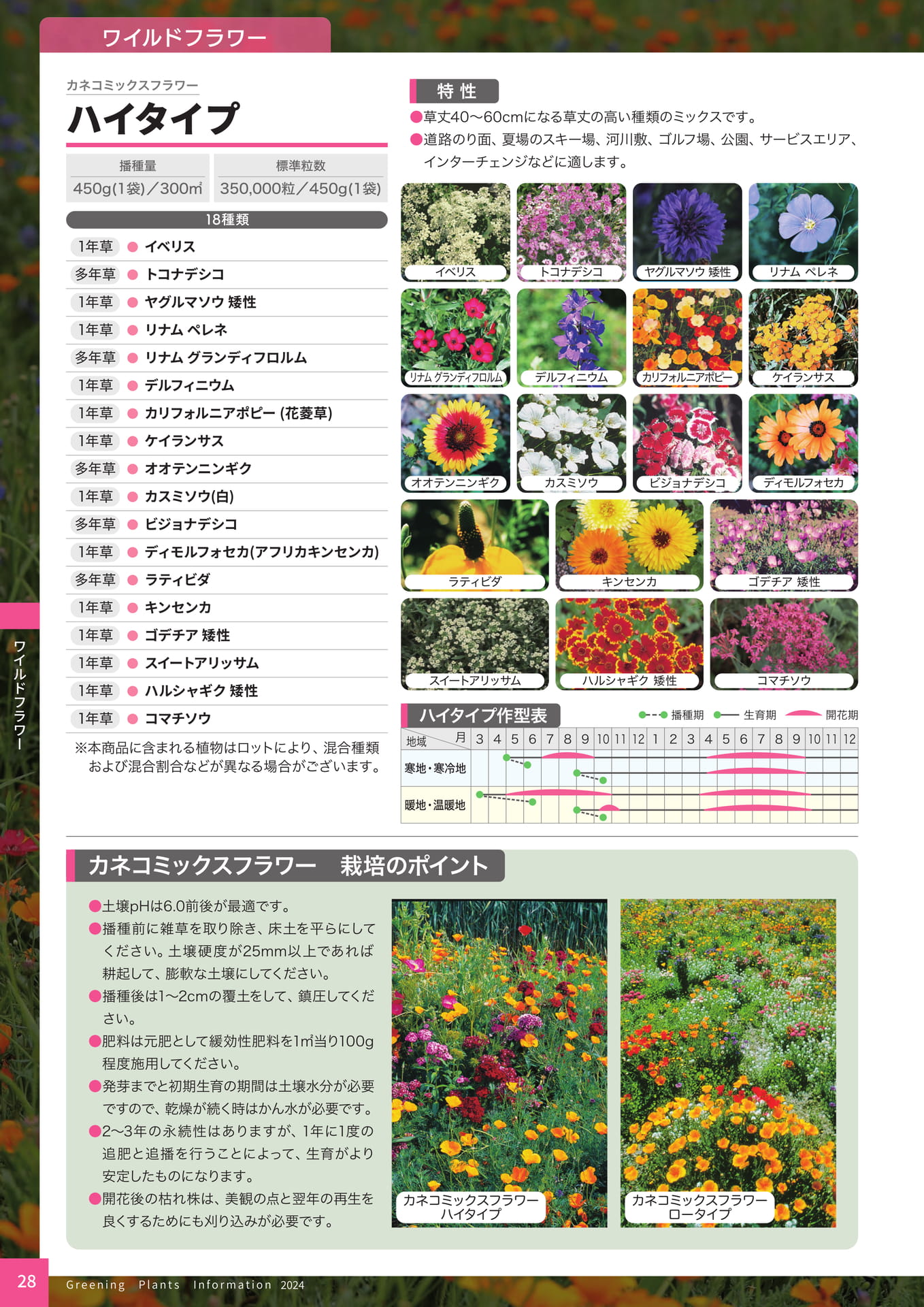Image resolution: width=924 pixels, height=1307 pixels.
Task: Click the ラティビダ flower photo
Action: [x=475, y=545]
